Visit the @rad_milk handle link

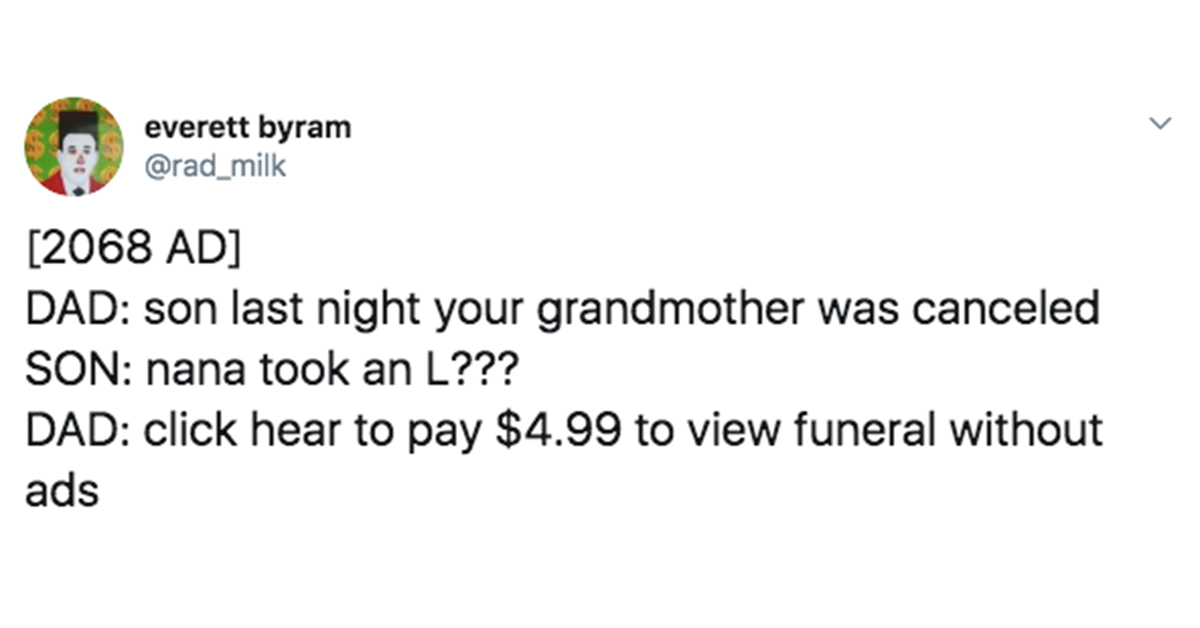tap(215, 165)
